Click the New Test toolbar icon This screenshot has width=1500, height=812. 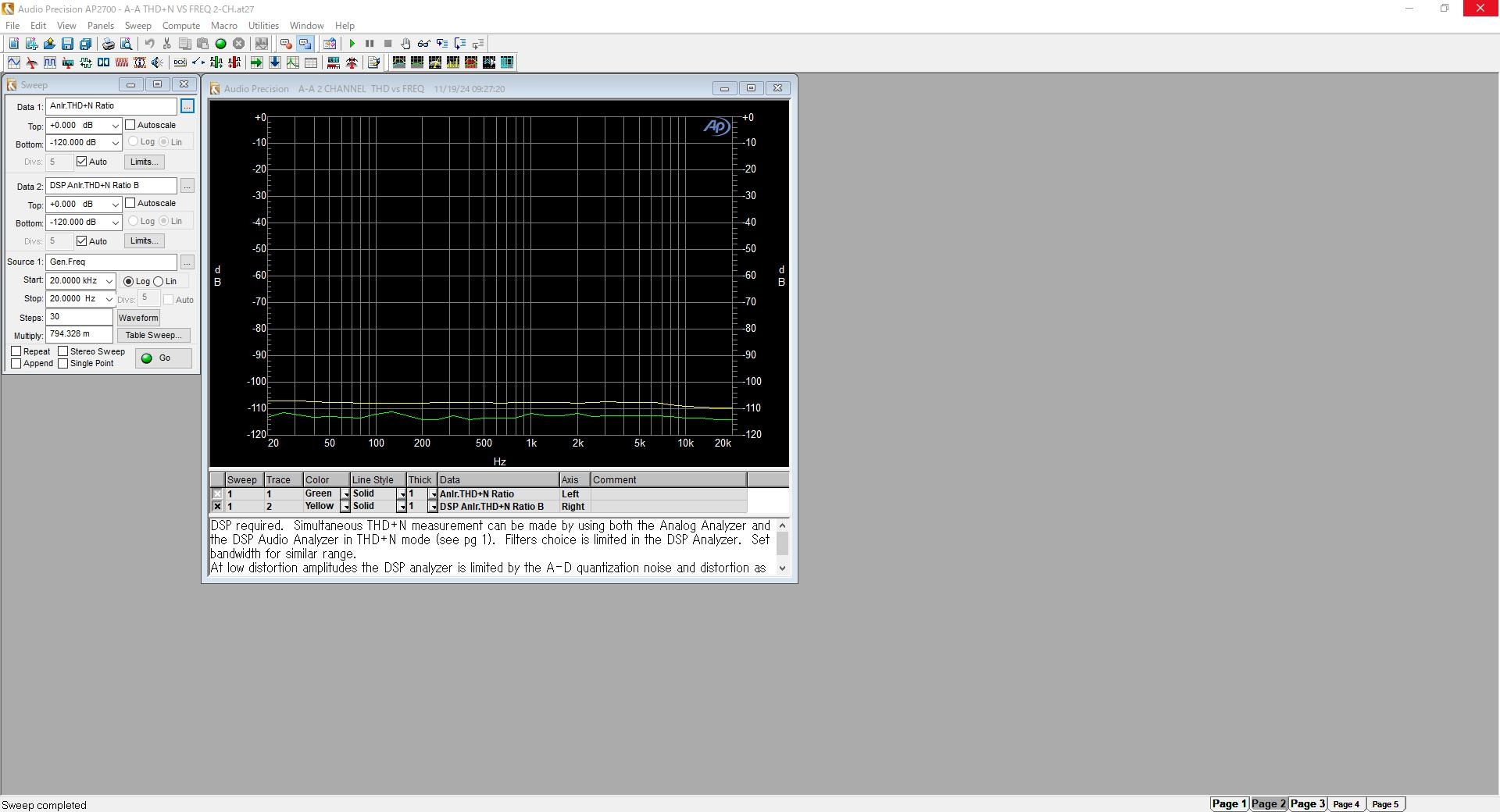13,44
